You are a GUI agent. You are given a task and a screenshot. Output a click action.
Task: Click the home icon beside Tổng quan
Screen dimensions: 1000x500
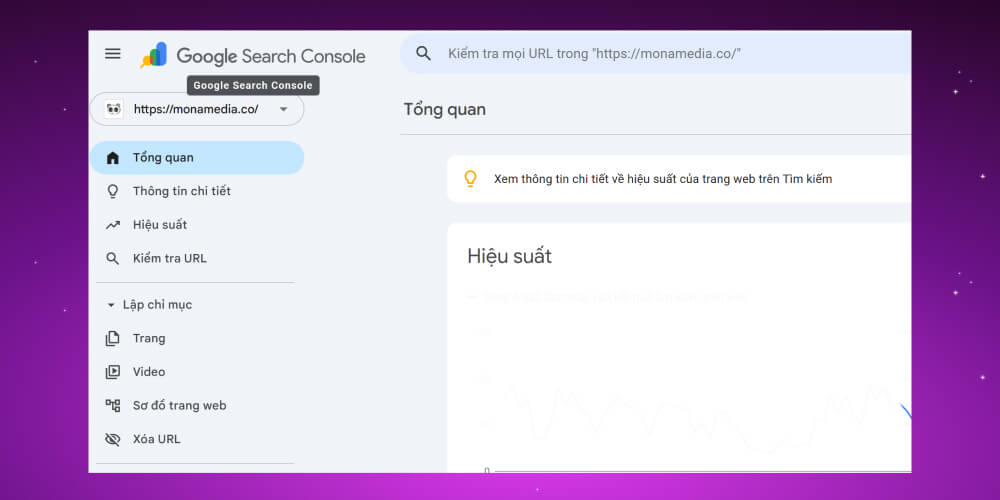(113, 158)
